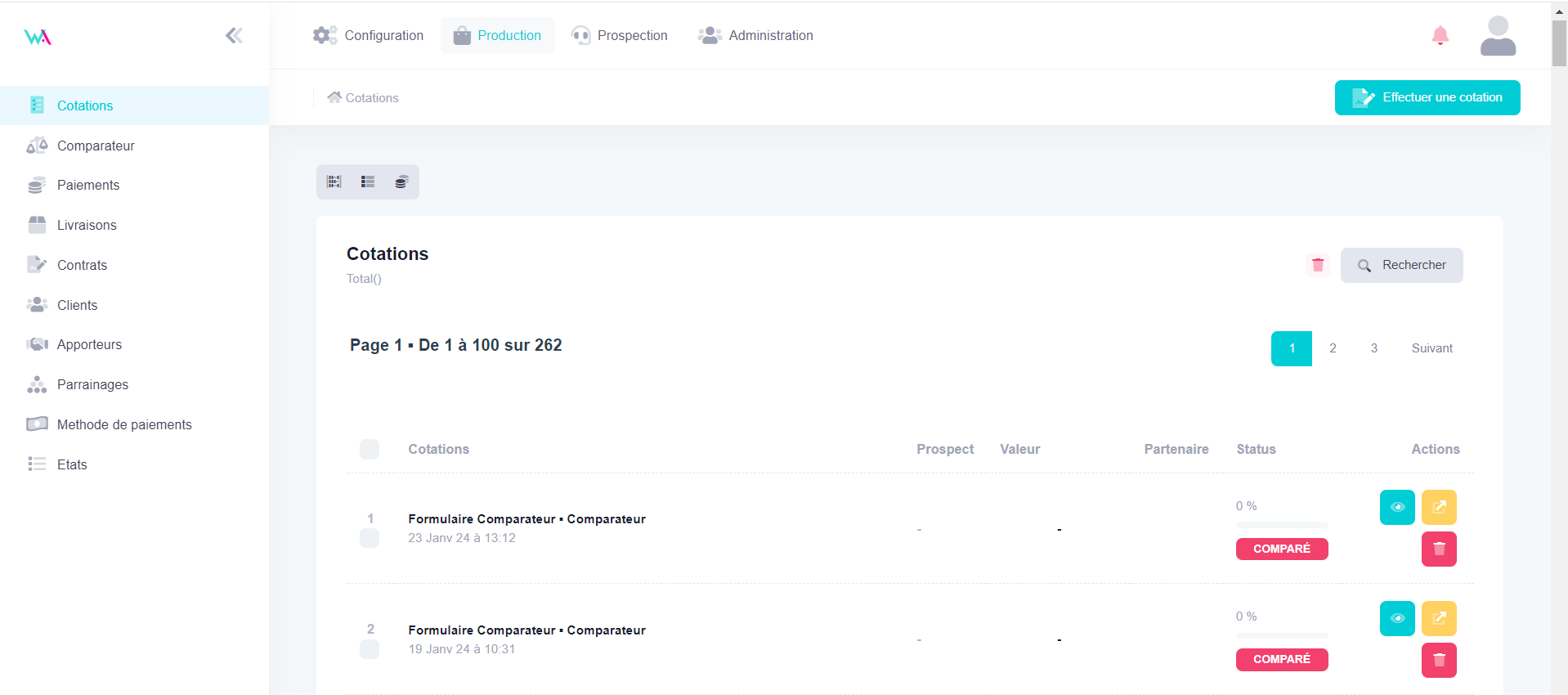
Task: Switch to list view icon
Action: point(368,182)
